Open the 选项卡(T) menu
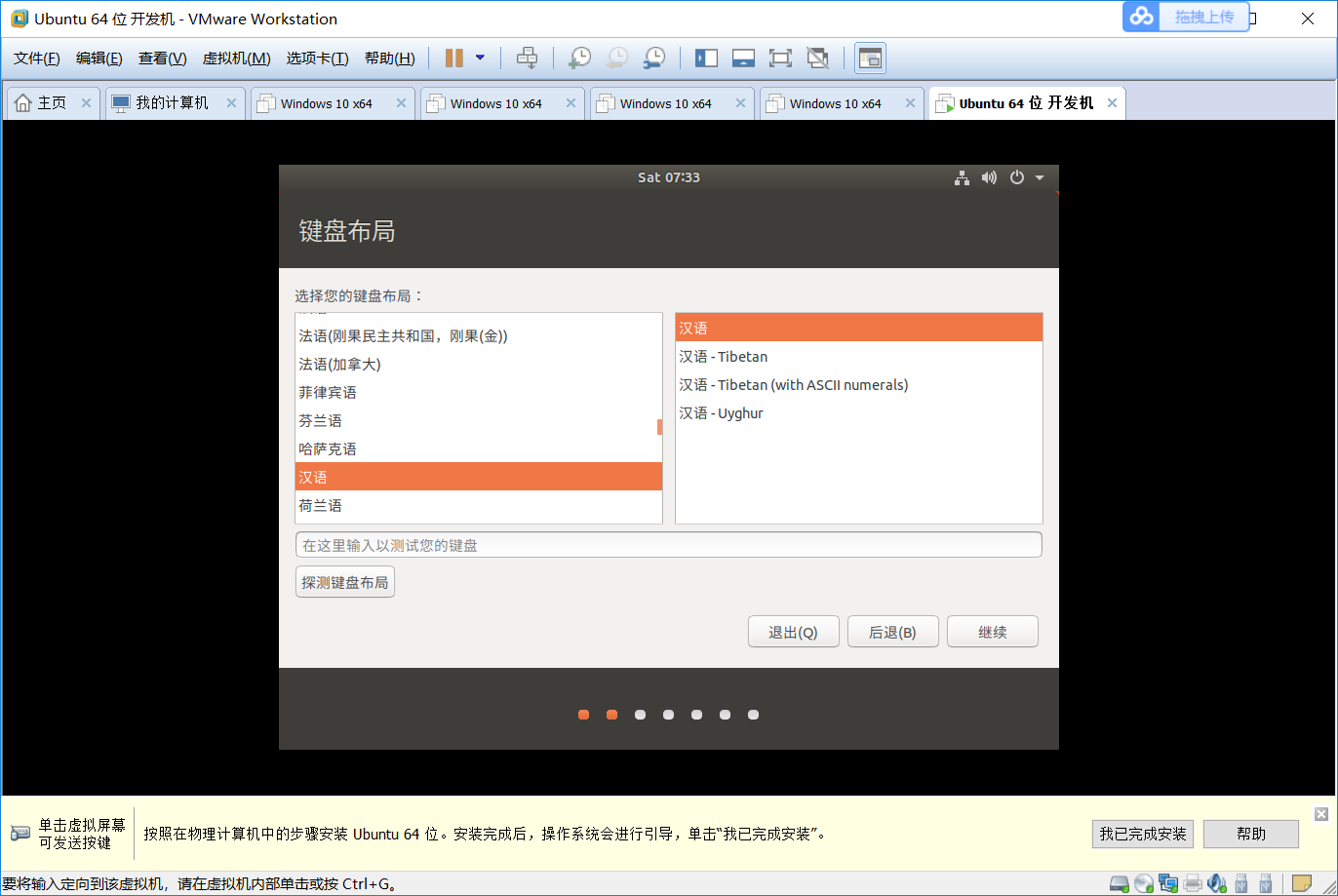 coord(317,58)
